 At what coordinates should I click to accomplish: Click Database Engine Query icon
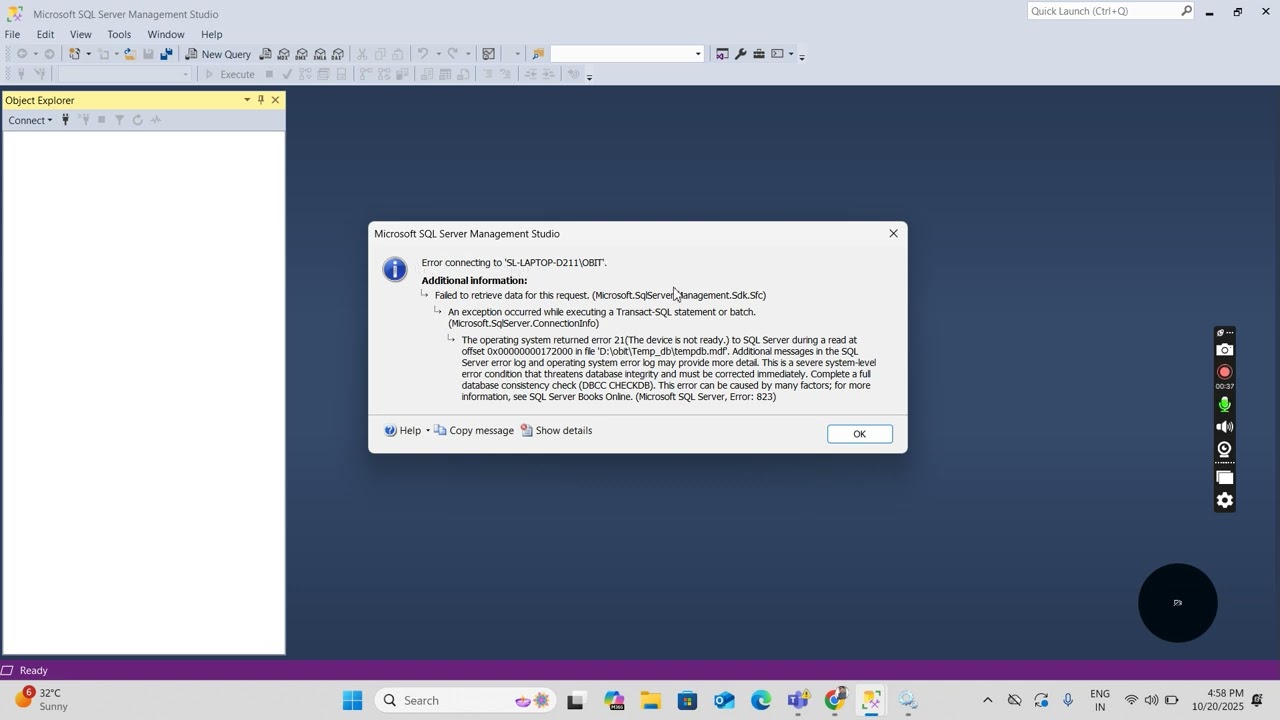coord(265,54)
